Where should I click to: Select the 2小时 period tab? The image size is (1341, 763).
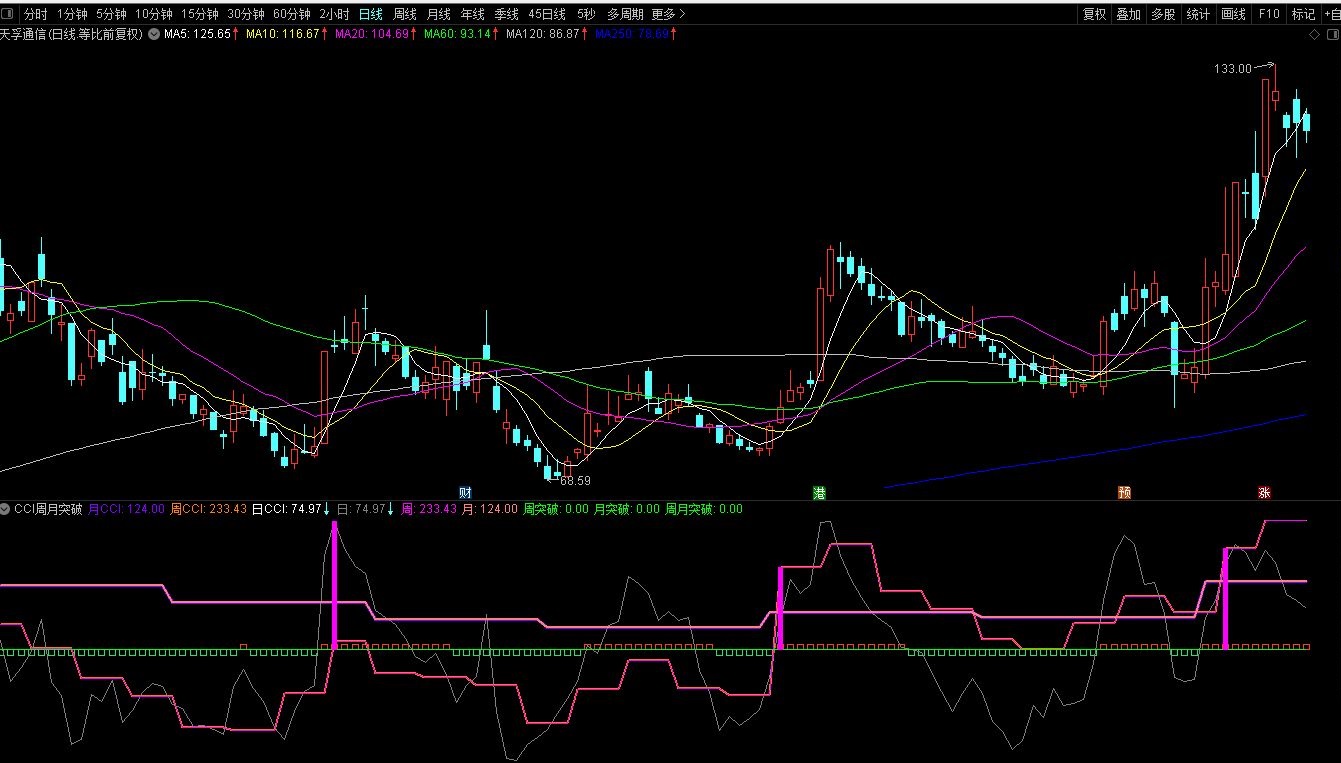coord(335,14)
